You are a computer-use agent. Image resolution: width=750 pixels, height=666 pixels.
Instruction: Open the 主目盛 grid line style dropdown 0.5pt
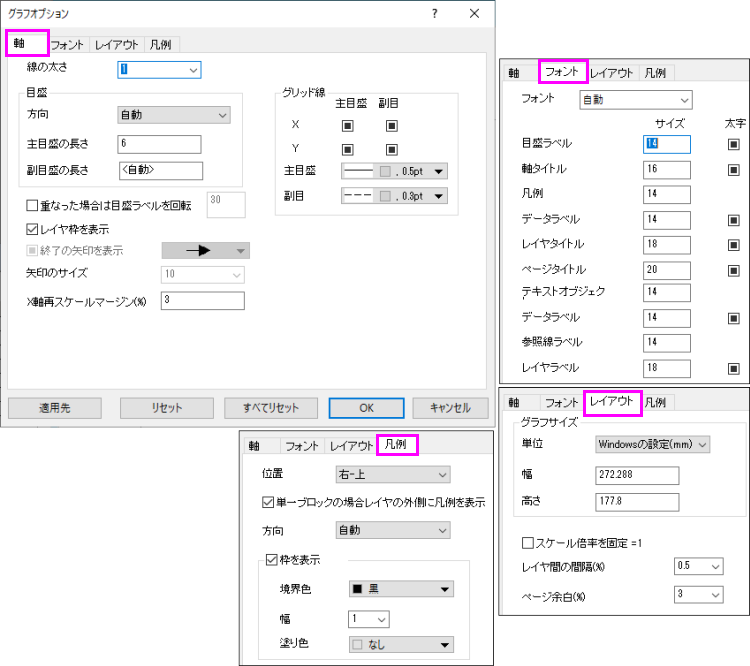pos(395,171)
